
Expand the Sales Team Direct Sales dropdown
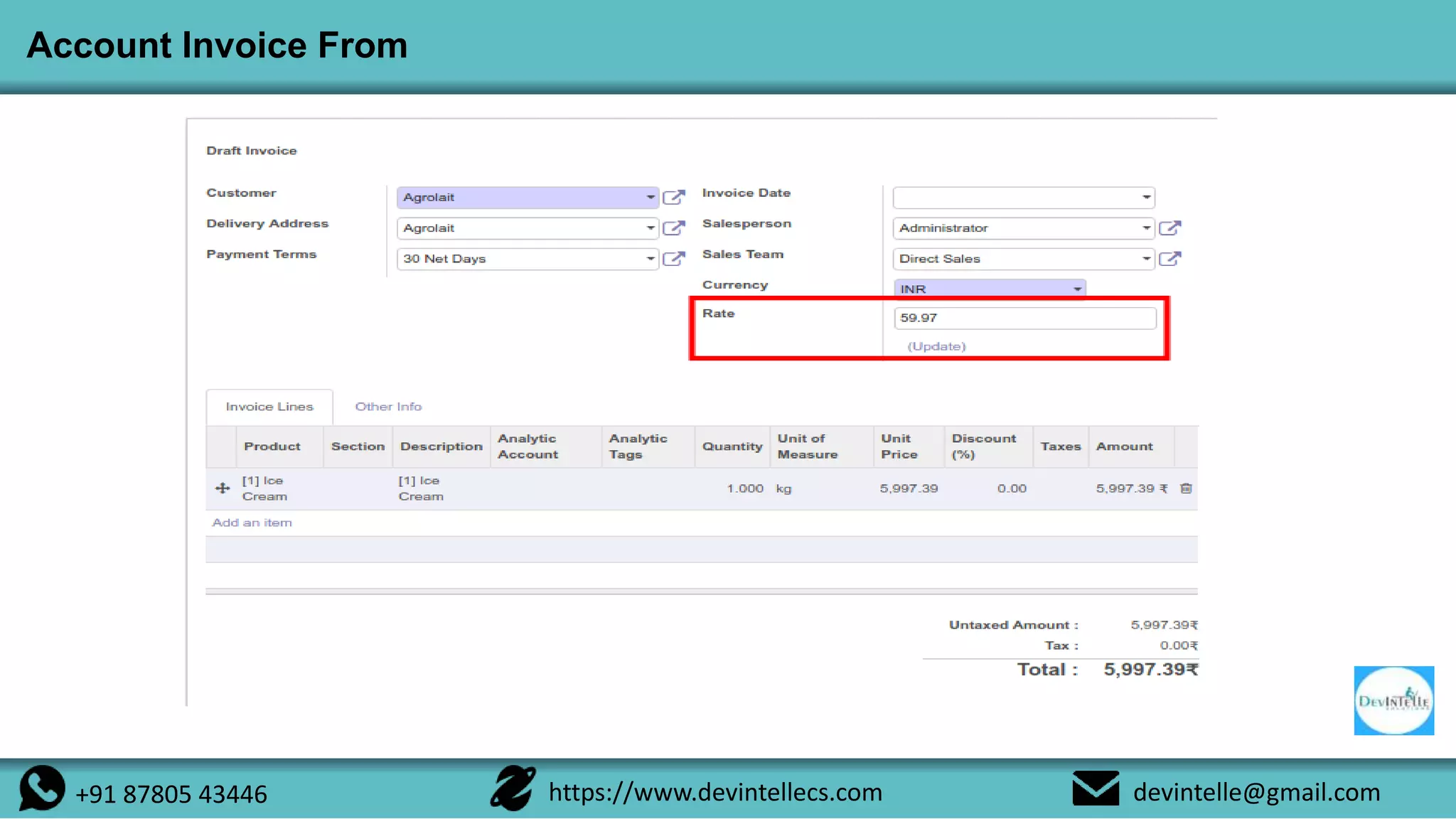(x=1146, y=259)
